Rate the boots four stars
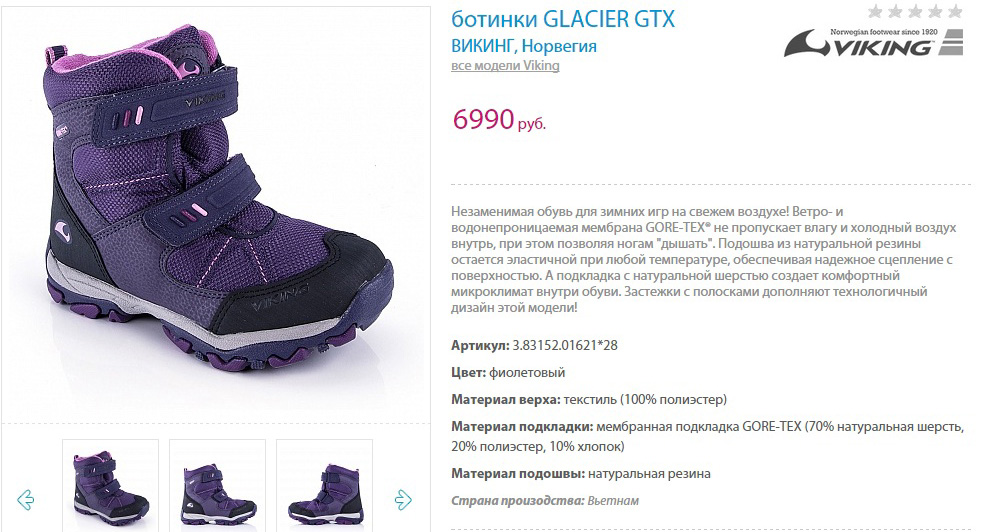Image resolution: width=986 pixels, height=532 pixels. click(x=935, y=11)
